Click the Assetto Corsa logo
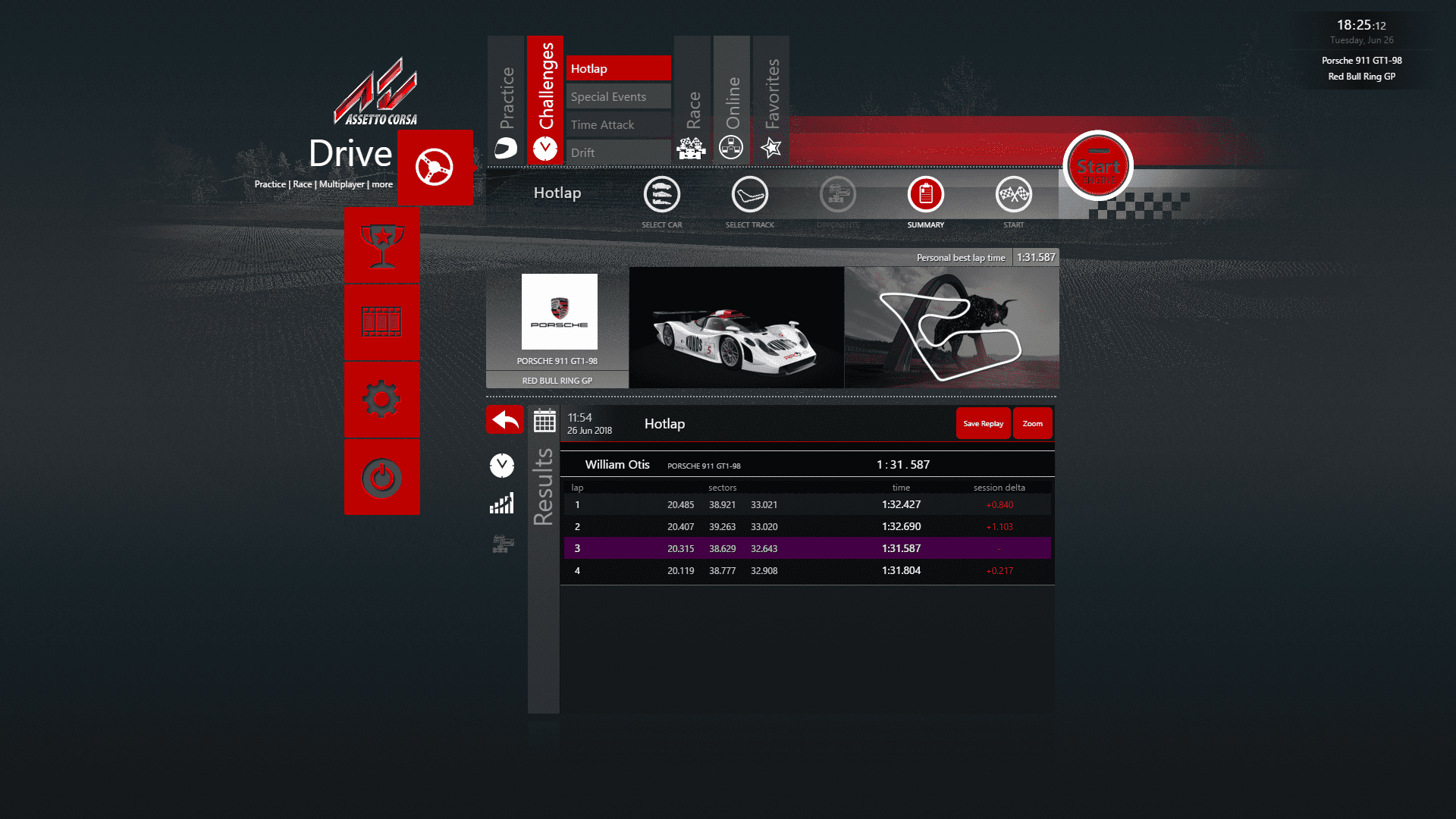1456x819 pixels. pos(376,92)
